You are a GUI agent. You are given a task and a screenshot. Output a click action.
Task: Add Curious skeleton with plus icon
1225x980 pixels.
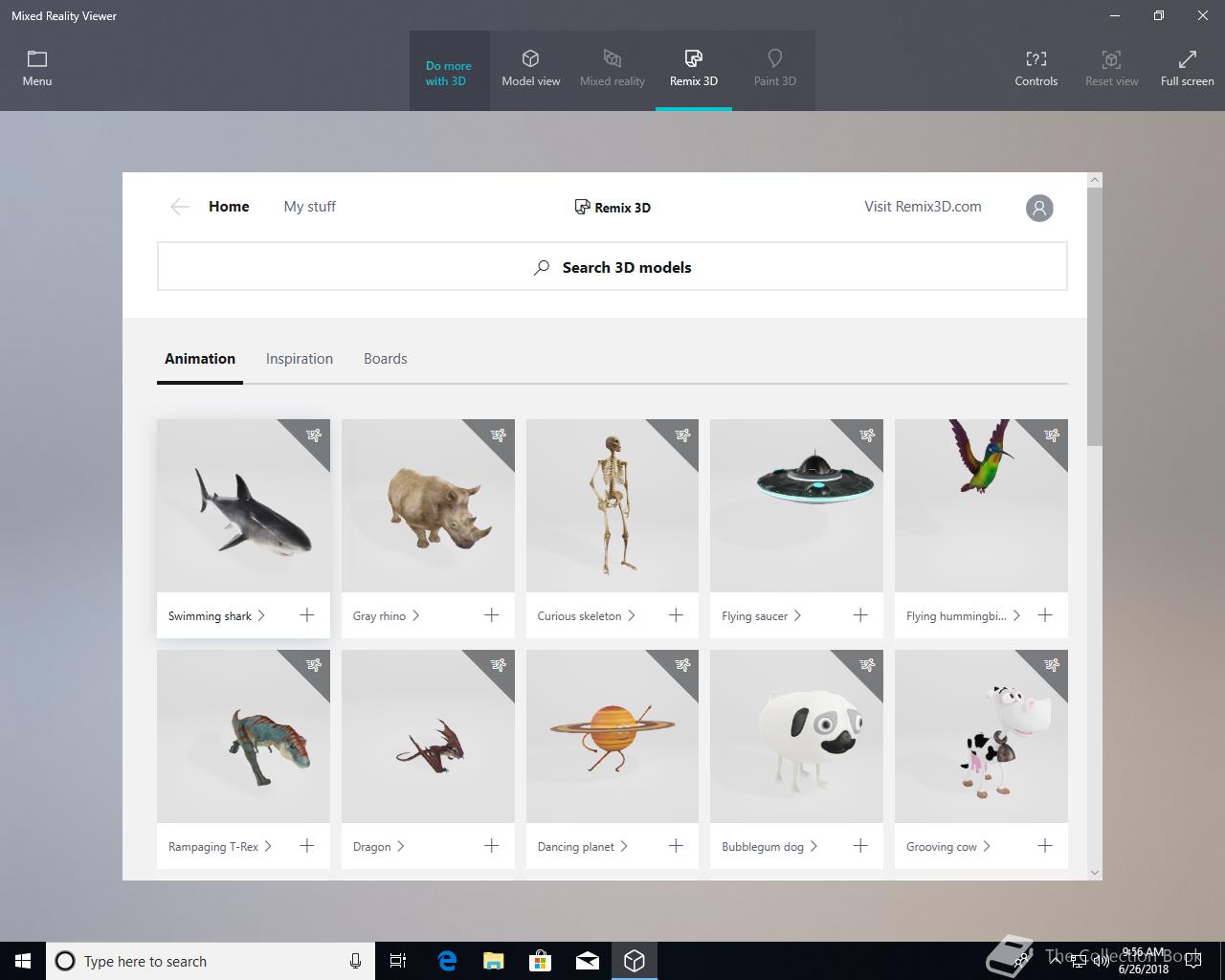coord(676,615)
